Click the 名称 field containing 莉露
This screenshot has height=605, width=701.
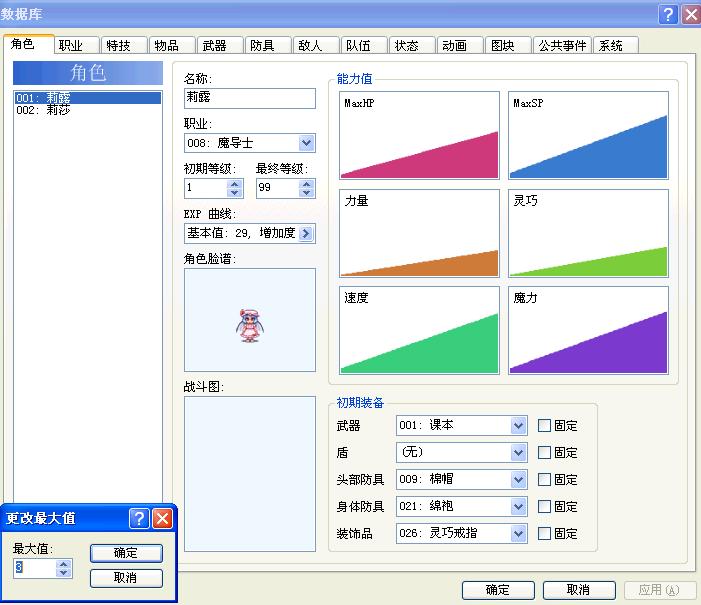click(x=249, y=98)
